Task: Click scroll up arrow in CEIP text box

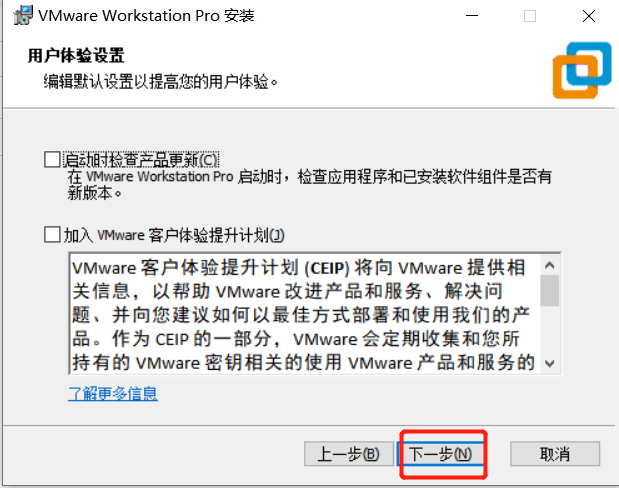Action: 550,265
